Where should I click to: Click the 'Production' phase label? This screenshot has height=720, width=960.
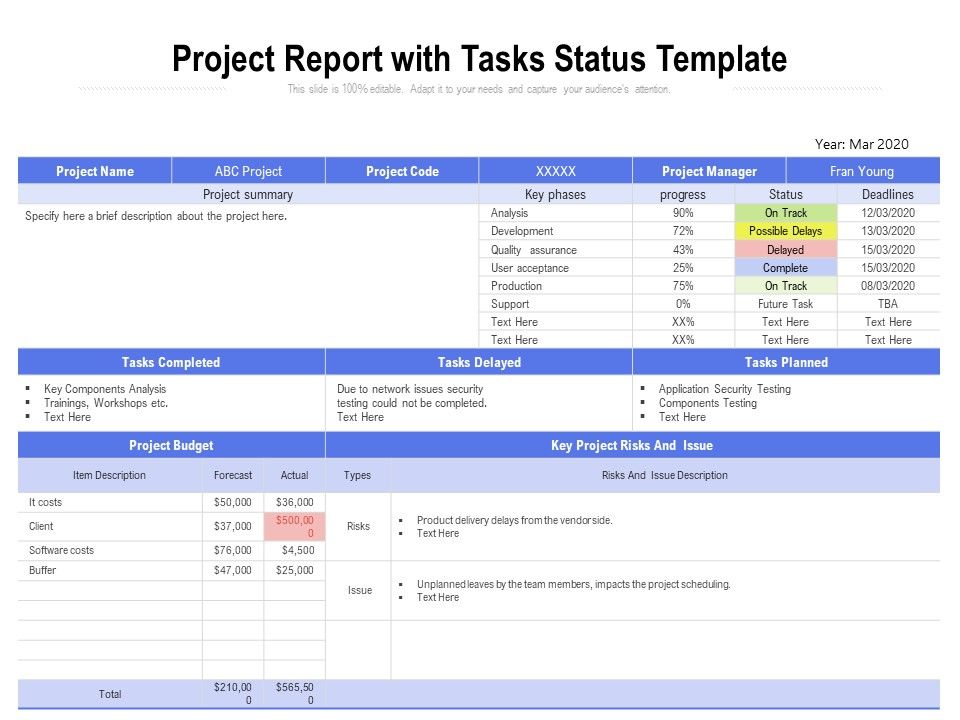click(516, 285)
